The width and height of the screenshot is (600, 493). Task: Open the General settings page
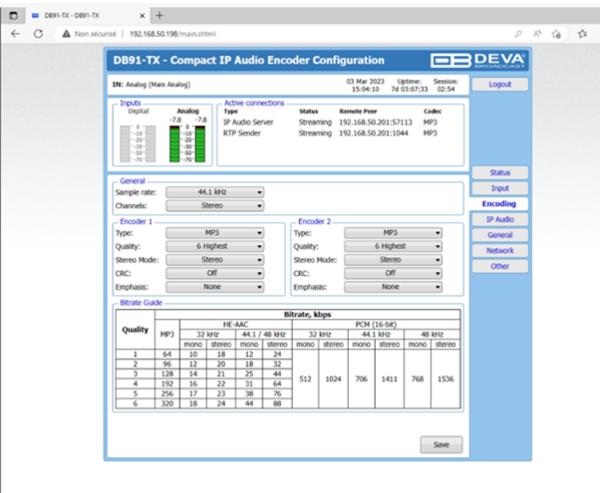[x=500, y=235]
